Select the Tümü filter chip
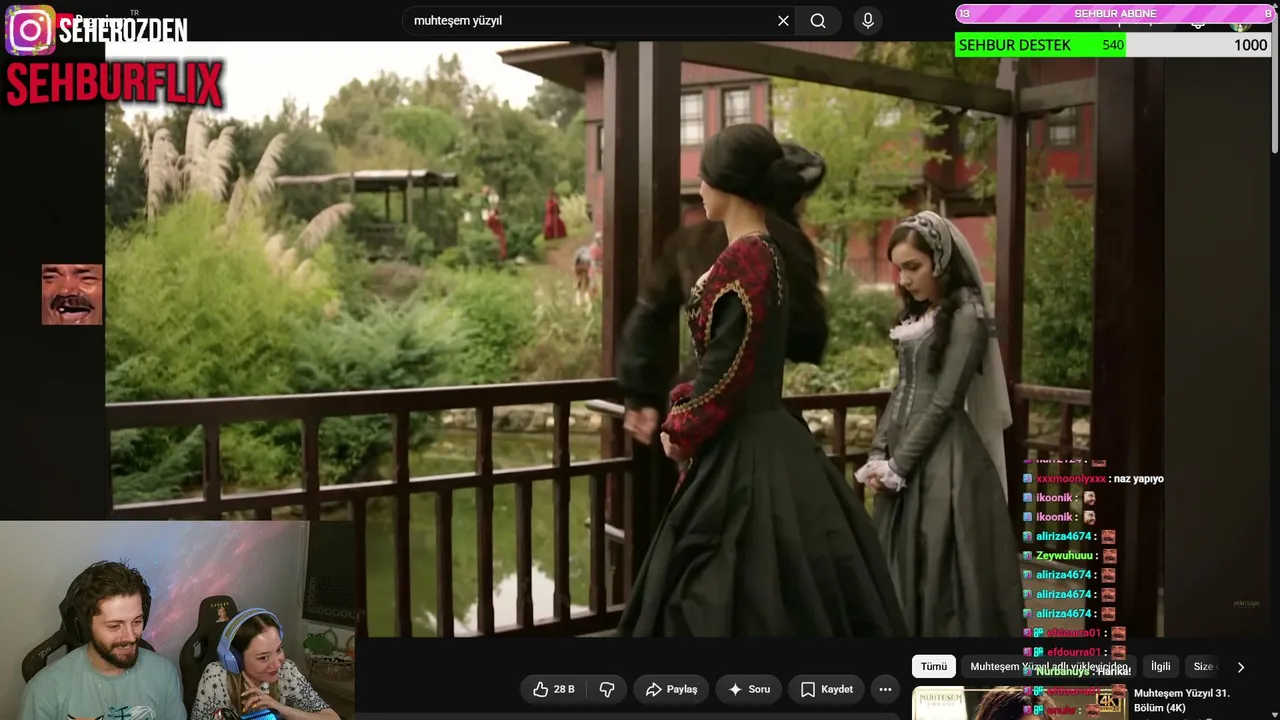Image resolution: width=1280 pixels, height=720 pixels. [x=934, y=666]
